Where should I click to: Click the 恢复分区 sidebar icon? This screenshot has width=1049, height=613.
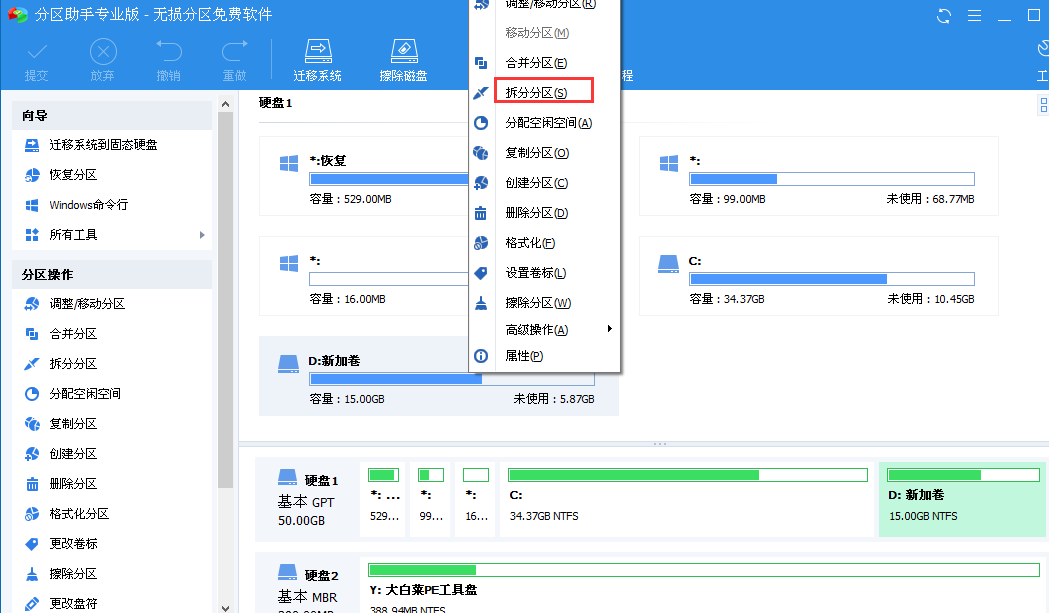click(32, 175)
